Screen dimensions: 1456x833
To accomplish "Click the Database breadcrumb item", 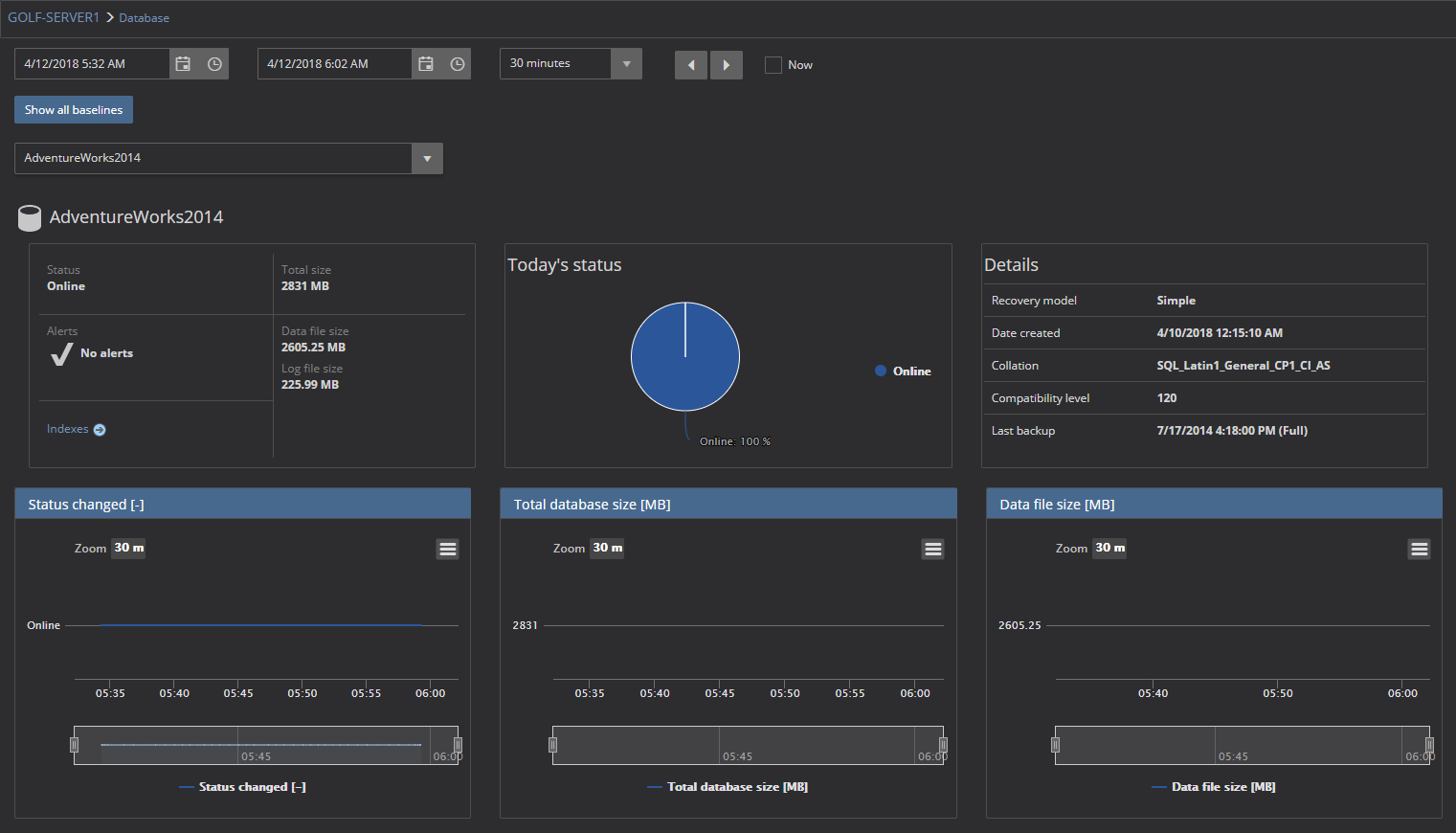I will (x=144, y=18).
